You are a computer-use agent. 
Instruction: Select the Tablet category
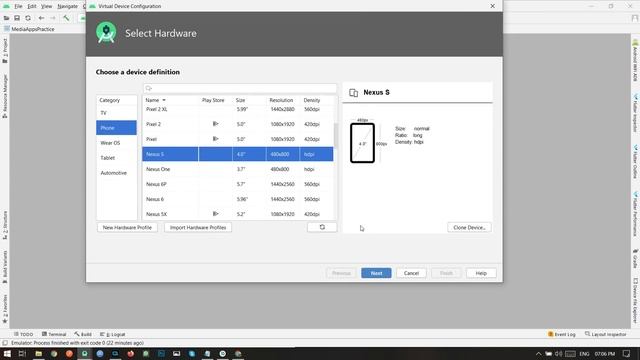click(116, 158)
